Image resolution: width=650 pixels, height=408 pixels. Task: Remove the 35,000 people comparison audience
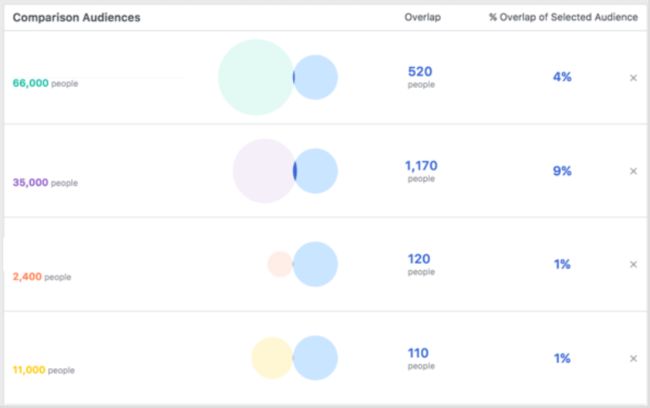(633, 171)
